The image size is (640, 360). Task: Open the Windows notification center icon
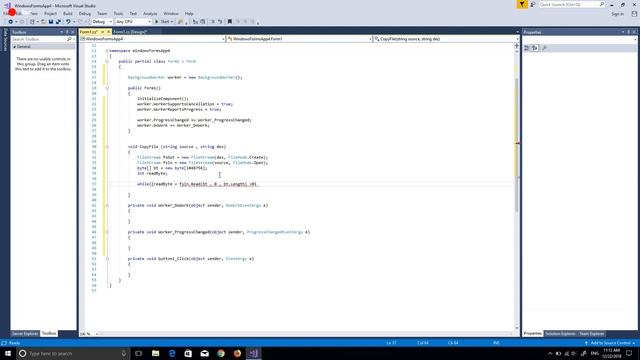point(629,353)
